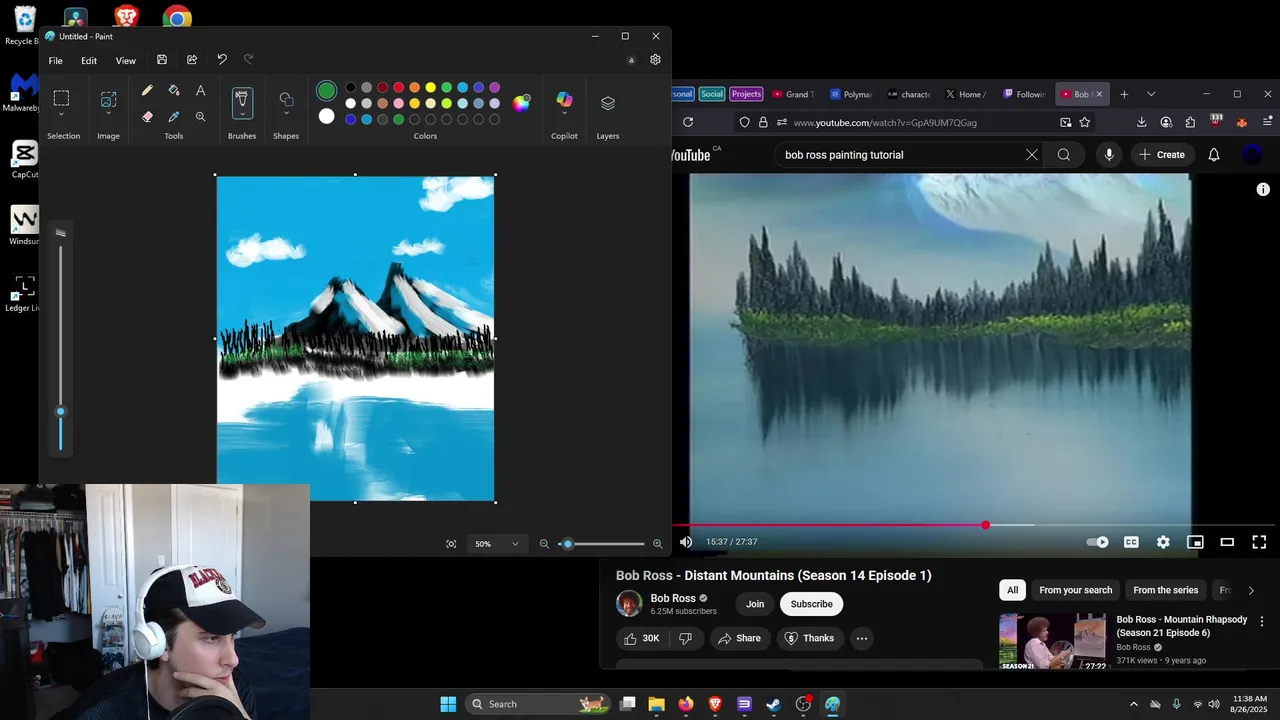Viewport: 1280px width, 720px height.
Task: Bookmark this page with the star icon
Action: (x=1085, y=122)
